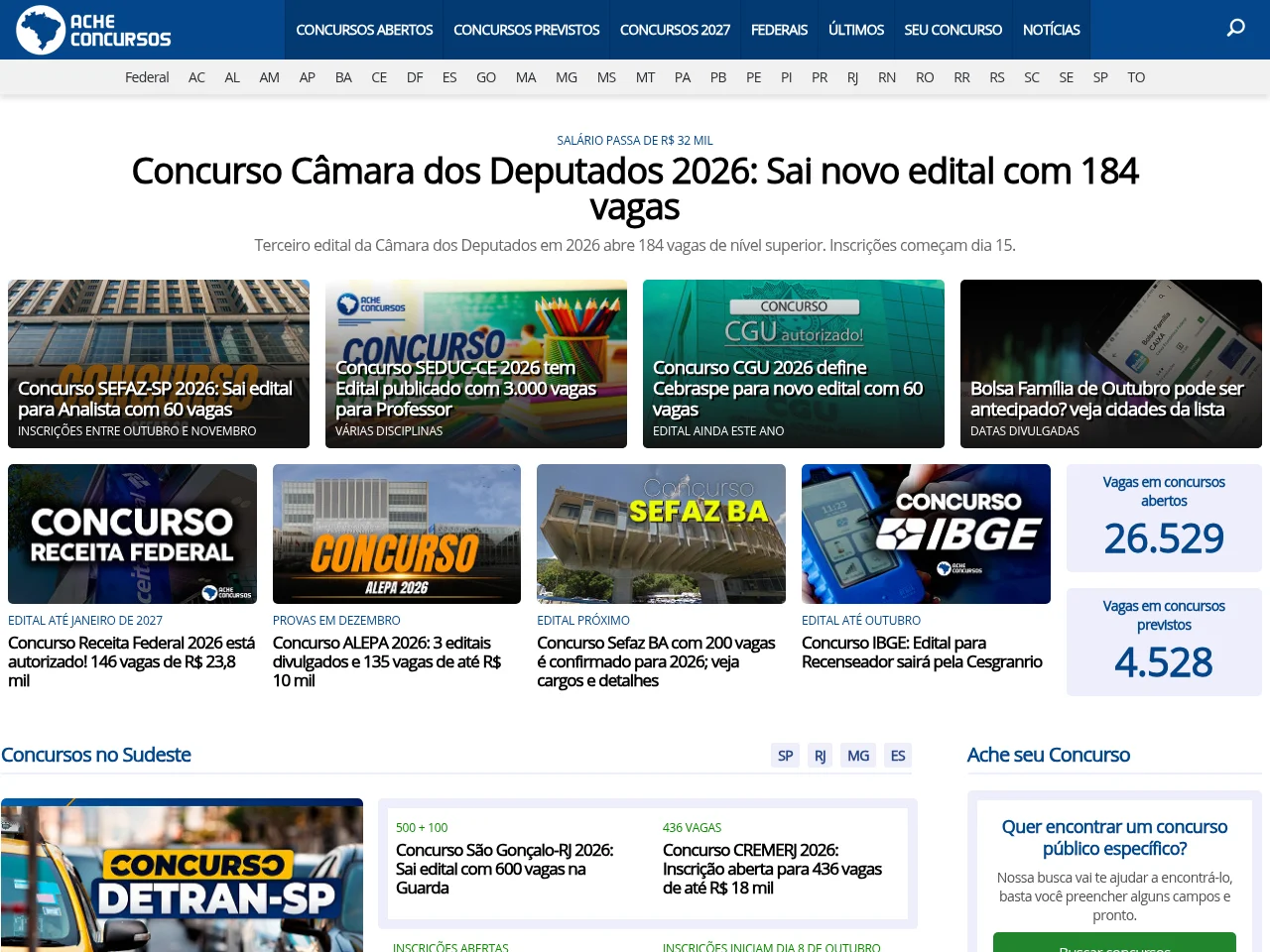Choose SC state link
This screenshot has height=952, width=1270.
tap(1032, 77)
